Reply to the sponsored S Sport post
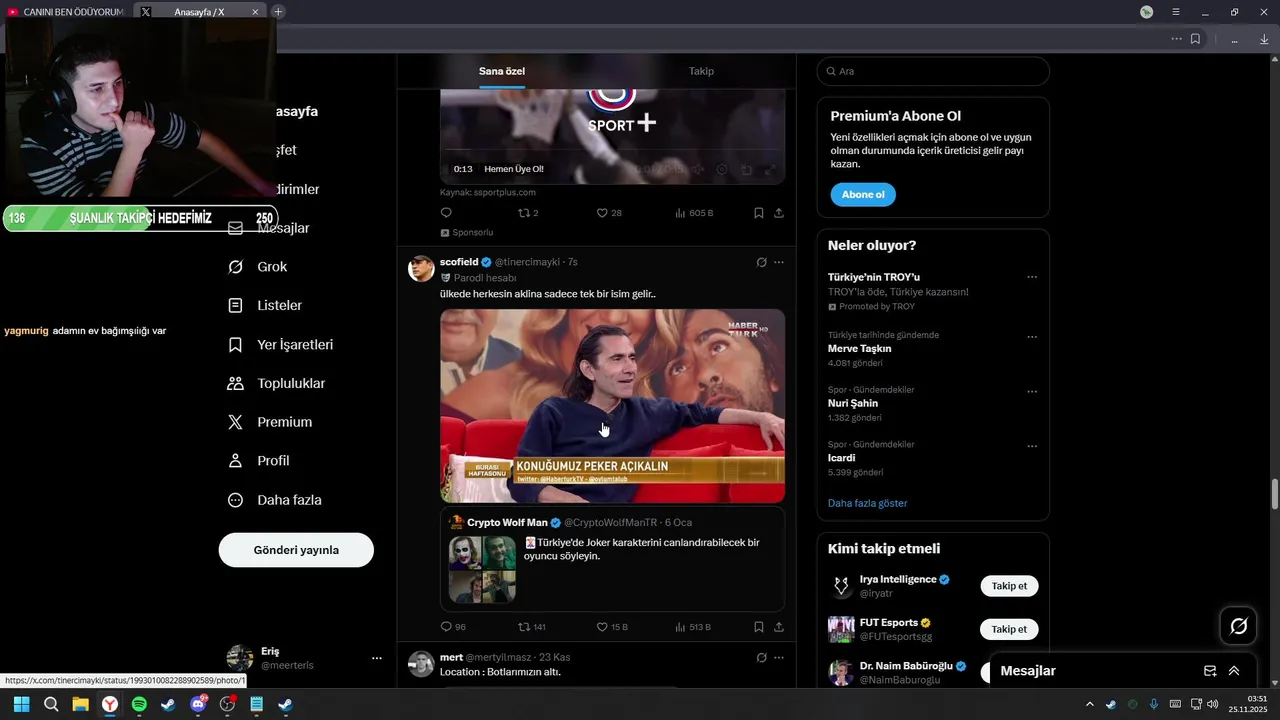Viewport: 1280px width, 720px height. pyautogui.click(x=446, y=213)
